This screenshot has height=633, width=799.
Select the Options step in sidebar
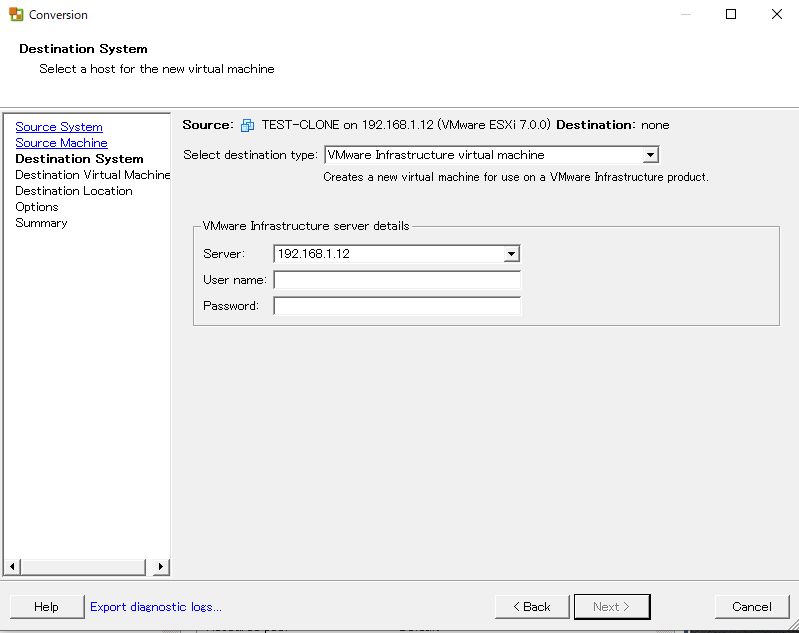tap(37, 207)
